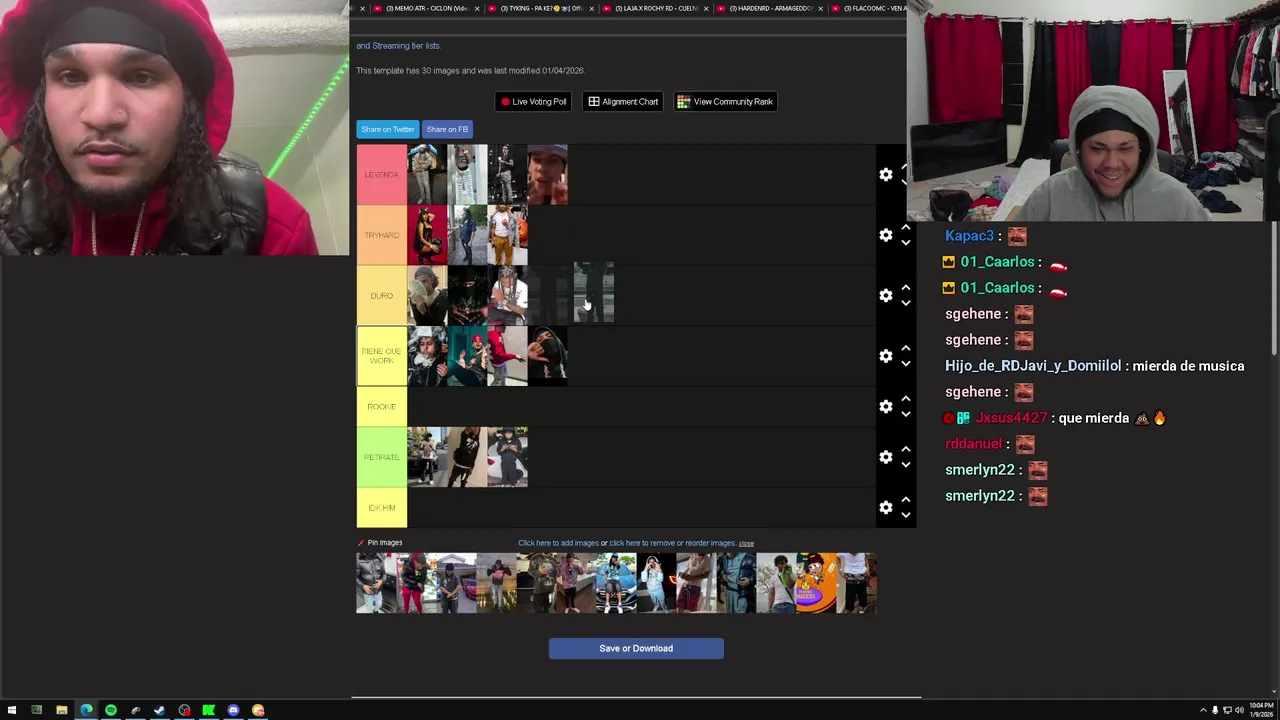Click the red LEYENDA tier label
1280x720 pixels.
point(382,175)
